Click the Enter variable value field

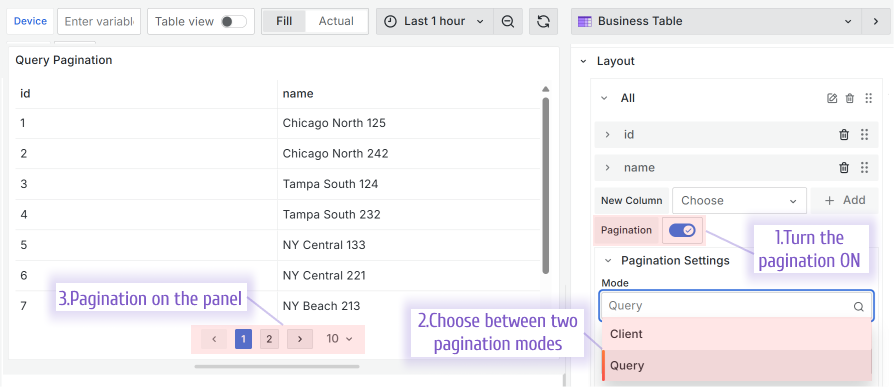(x=99, y=22)
